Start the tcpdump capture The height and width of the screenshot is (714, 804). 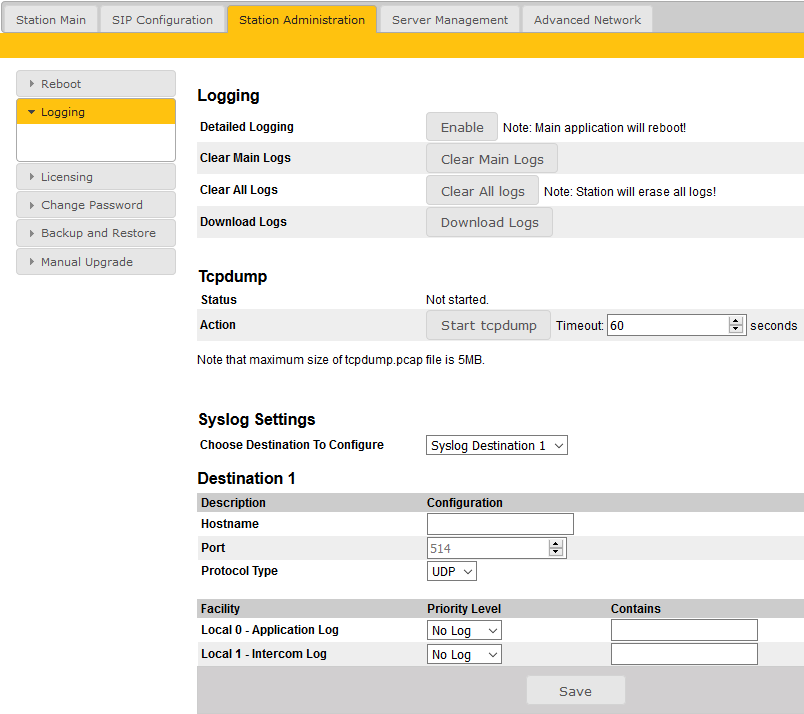pos(488,325)
